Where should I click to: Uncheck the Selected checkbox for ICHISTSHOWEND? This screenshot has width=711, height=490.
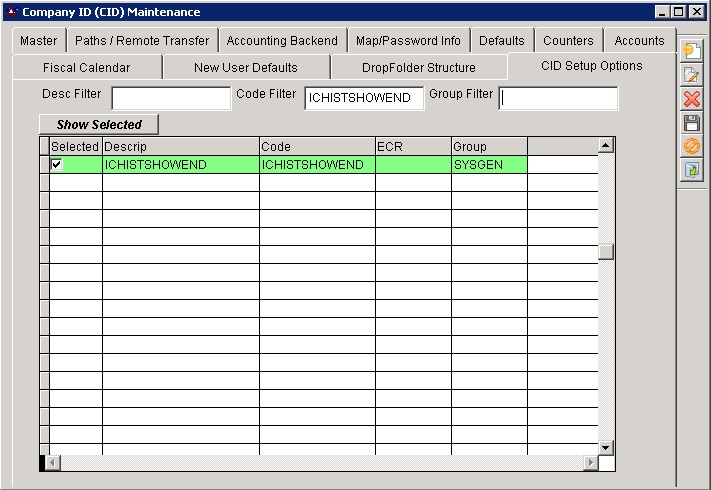click(57, 165)
